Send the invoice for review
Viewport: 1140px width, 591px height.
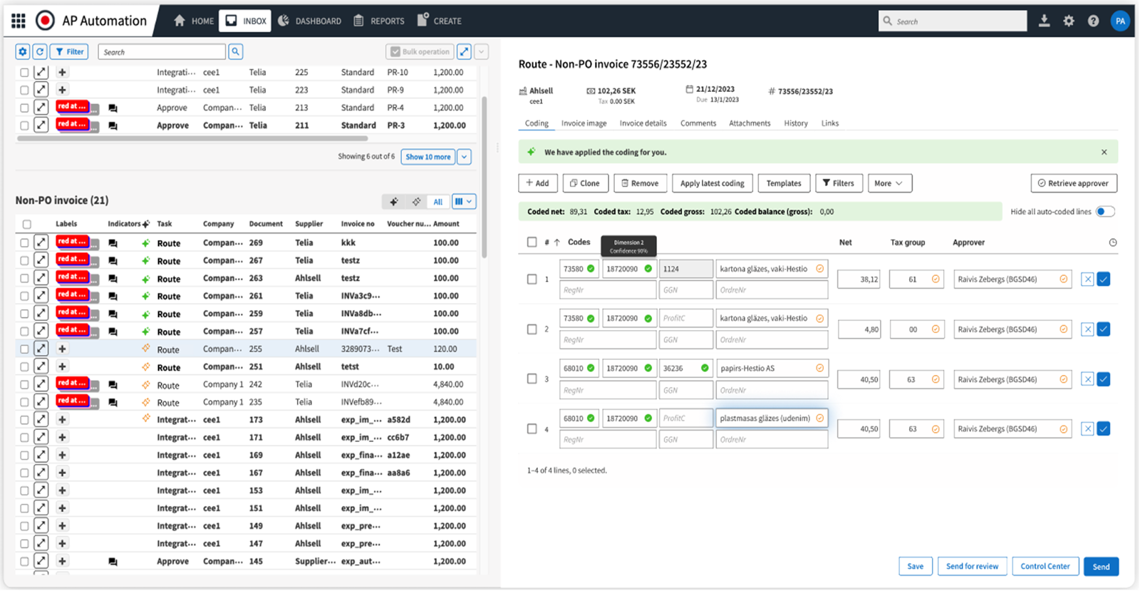[971, 566]
